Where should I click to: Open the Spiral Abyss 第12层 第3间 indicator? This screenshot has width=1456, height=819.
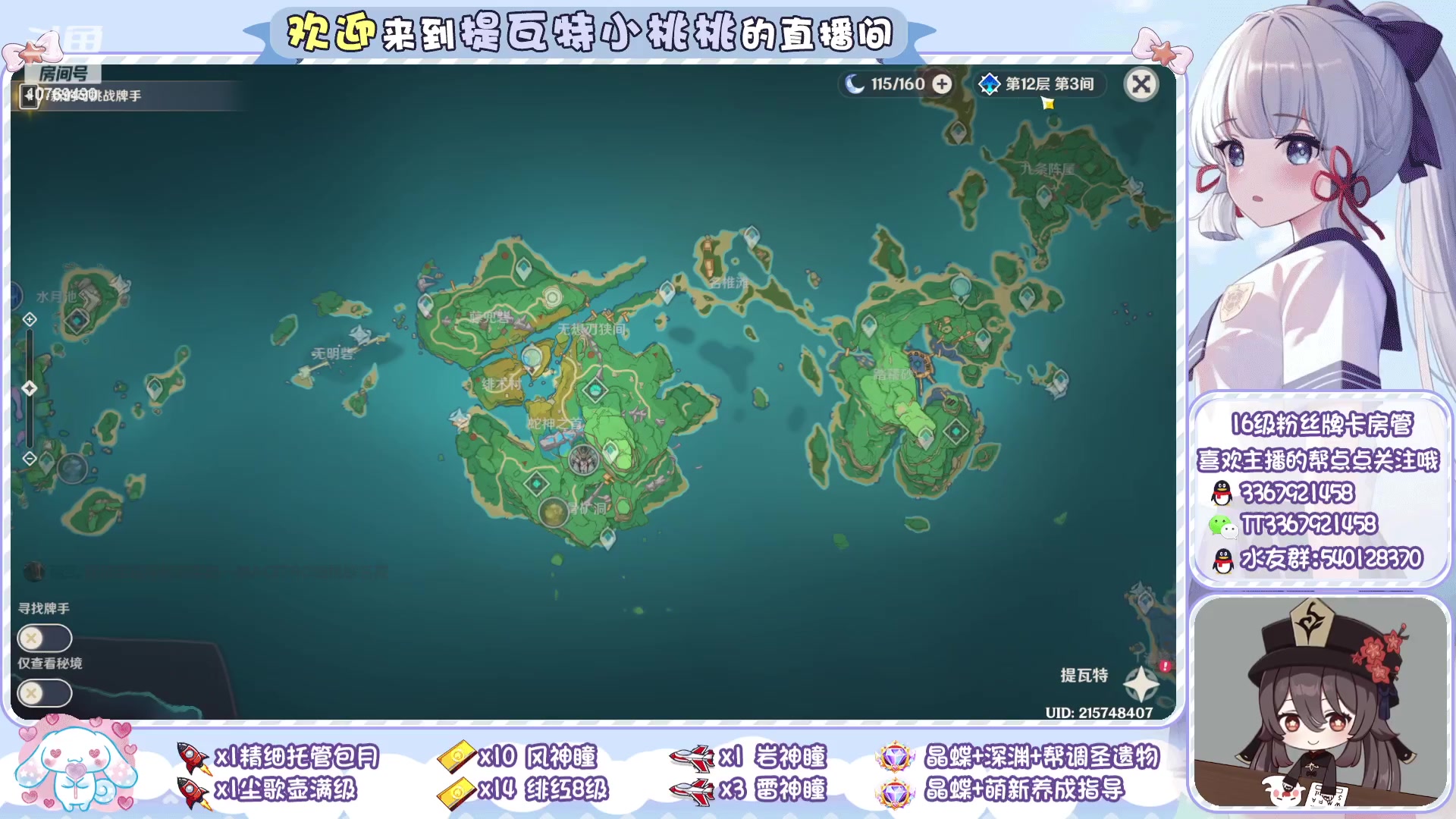[1040, 84]
